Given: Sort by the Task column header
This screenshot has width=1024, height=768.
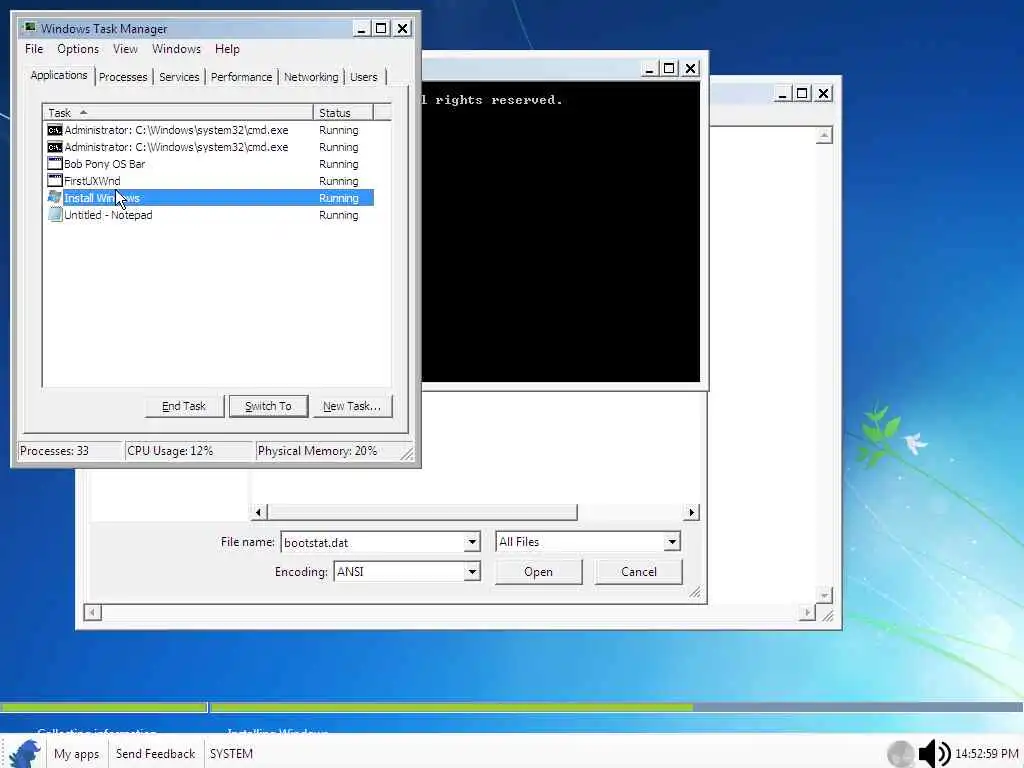Looking at the screenshot, I should click(178, 112).
